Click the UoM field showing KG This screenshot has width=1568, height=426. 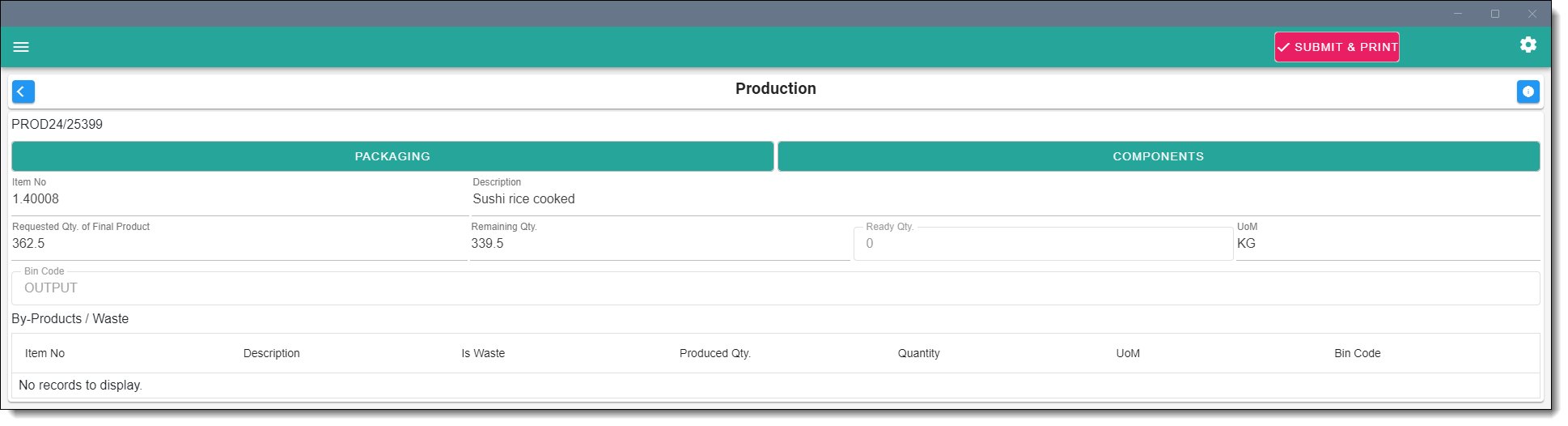(1246, 244)
